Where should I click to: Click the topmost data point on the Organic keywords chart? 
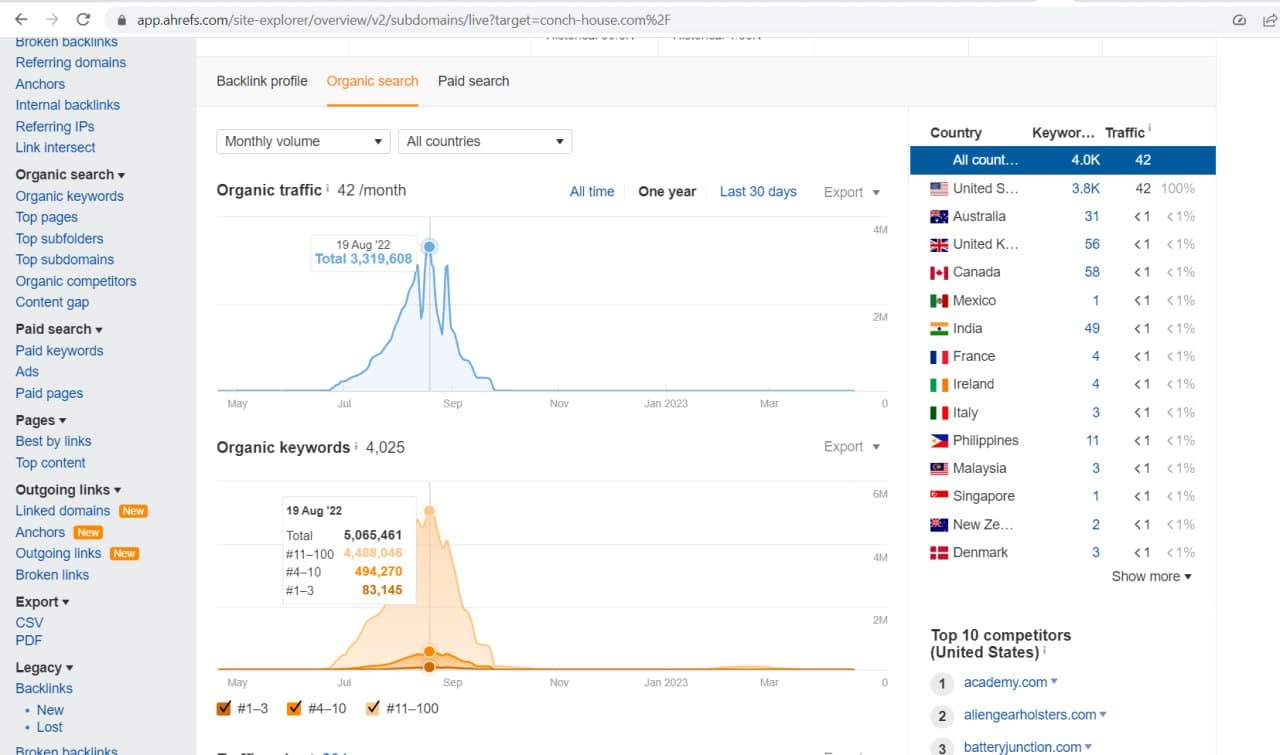click(x=430, y=511)
